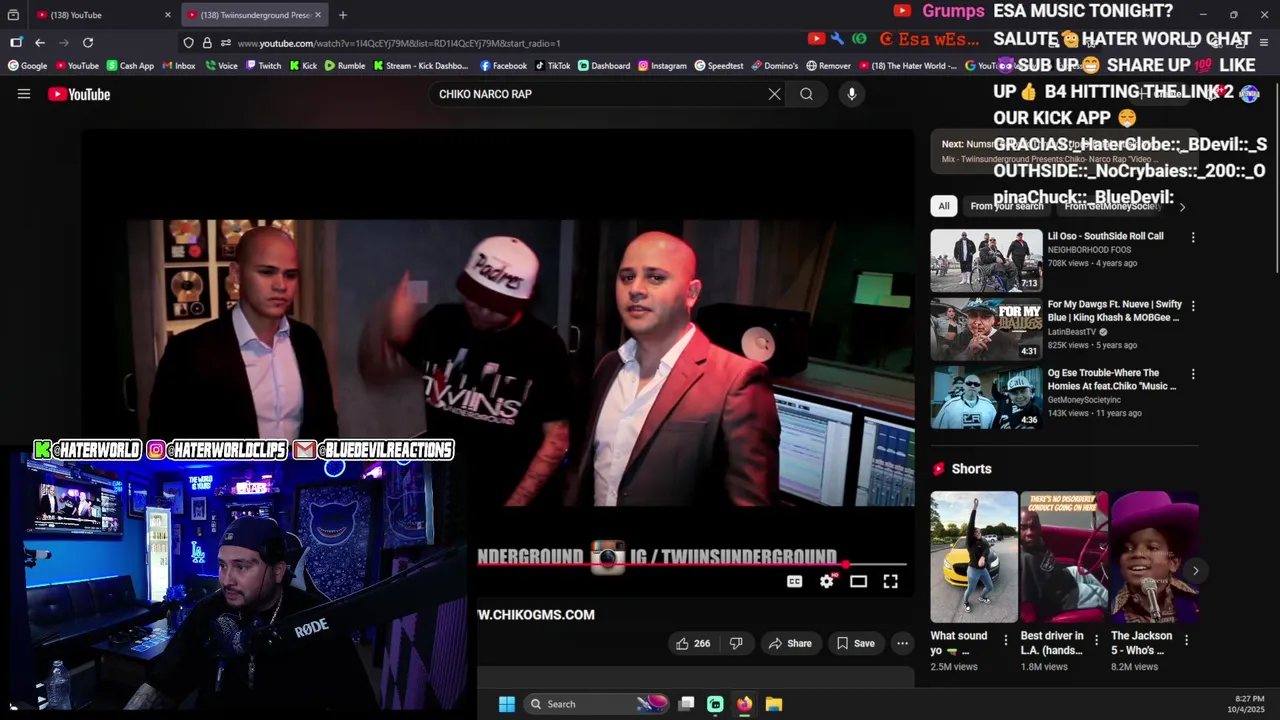1280x720 pixels.
Task: Open more actions menu beside Save
Action: (x=902, y=643)
